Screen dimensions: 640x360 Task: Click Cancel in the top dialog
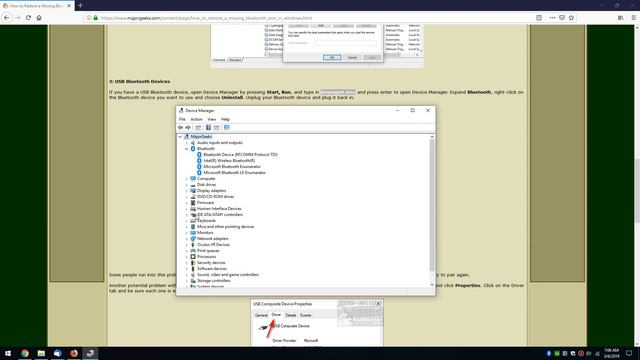pos(352,58)
